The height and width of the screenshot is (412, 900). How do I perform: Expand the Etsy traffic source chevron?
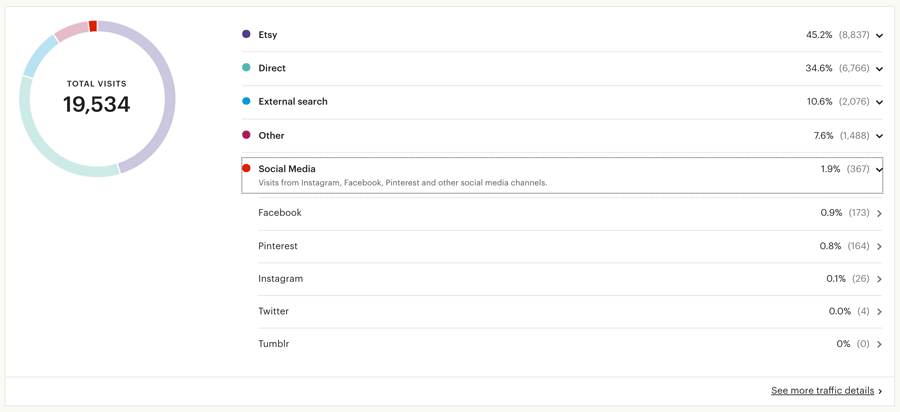point(879,36)
